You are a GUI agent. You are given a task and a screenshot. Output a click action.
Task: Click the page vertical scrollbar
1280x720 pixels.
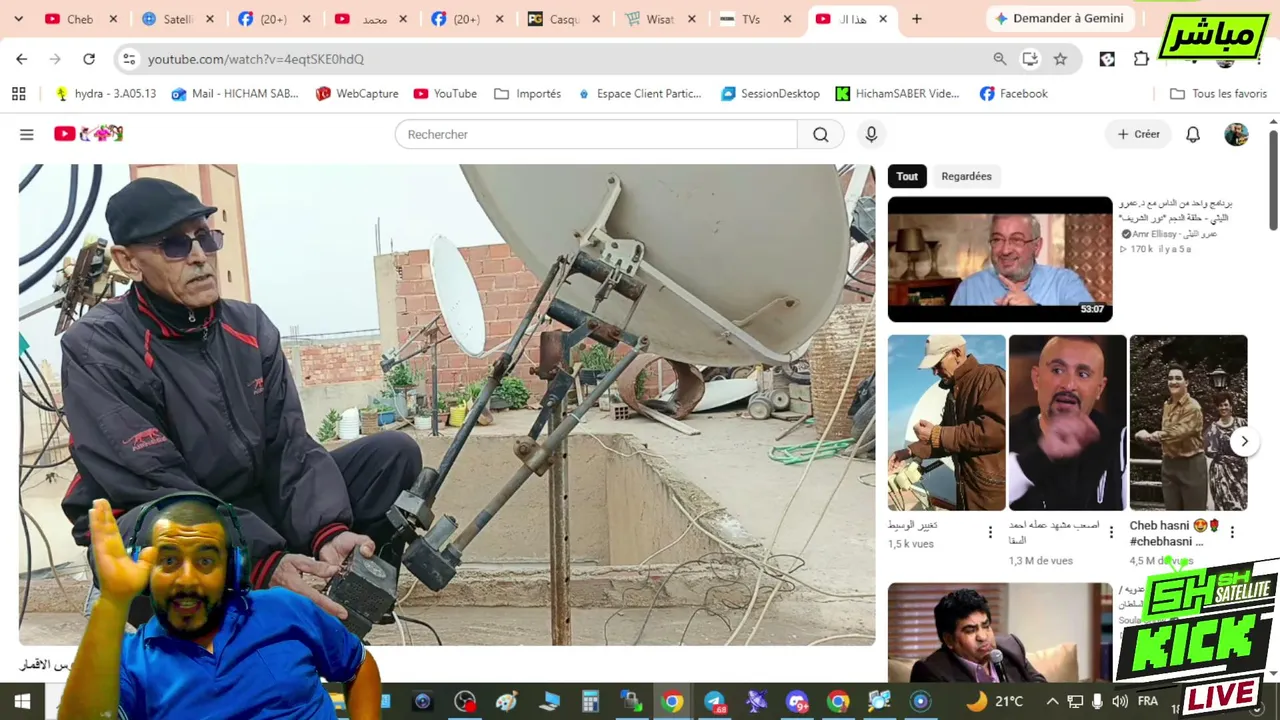tap(1273, 180)
